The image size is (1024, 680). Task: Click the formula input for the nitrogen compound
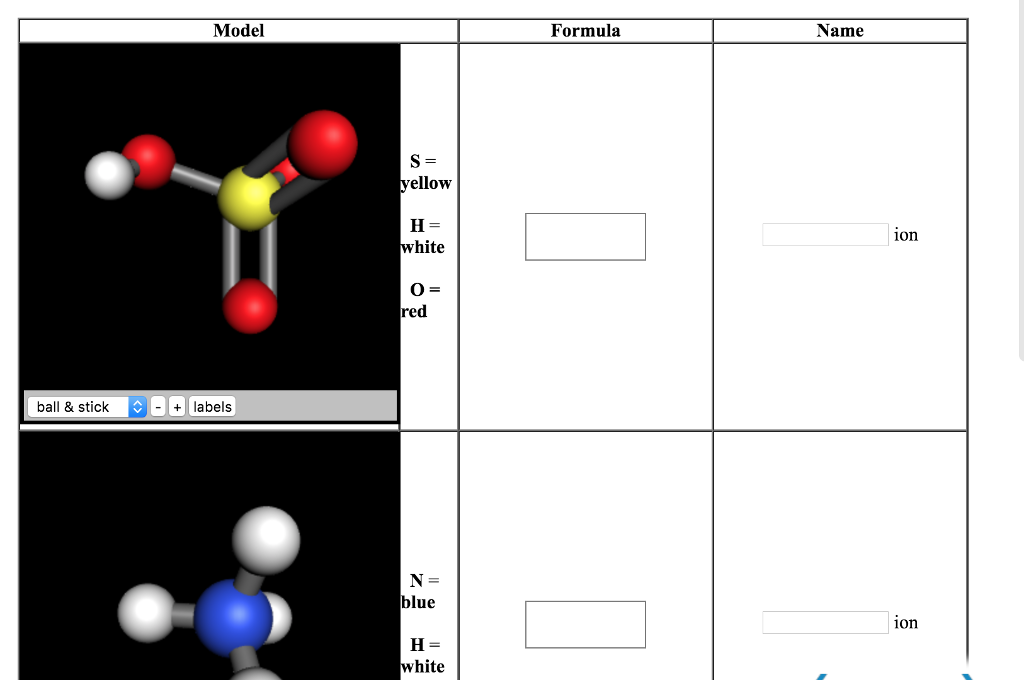tap(585, 623)
